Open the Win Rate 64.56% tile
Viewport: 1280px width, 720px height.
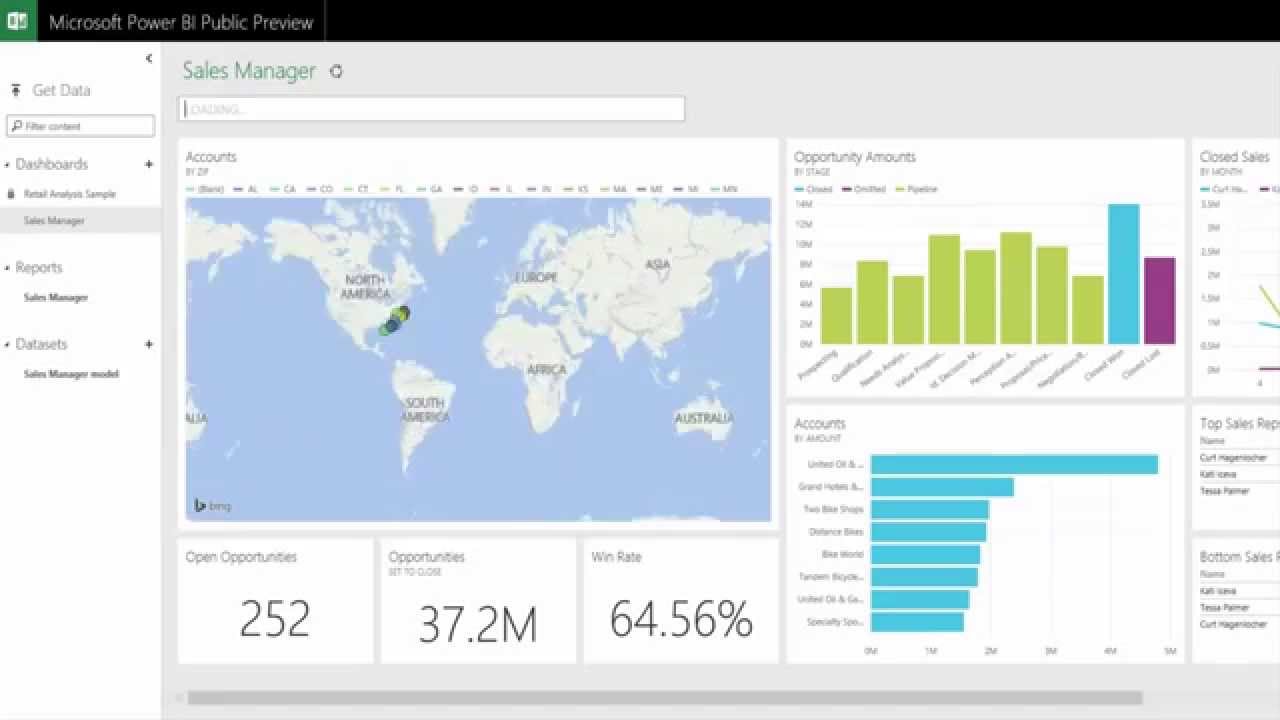point(681,601)
